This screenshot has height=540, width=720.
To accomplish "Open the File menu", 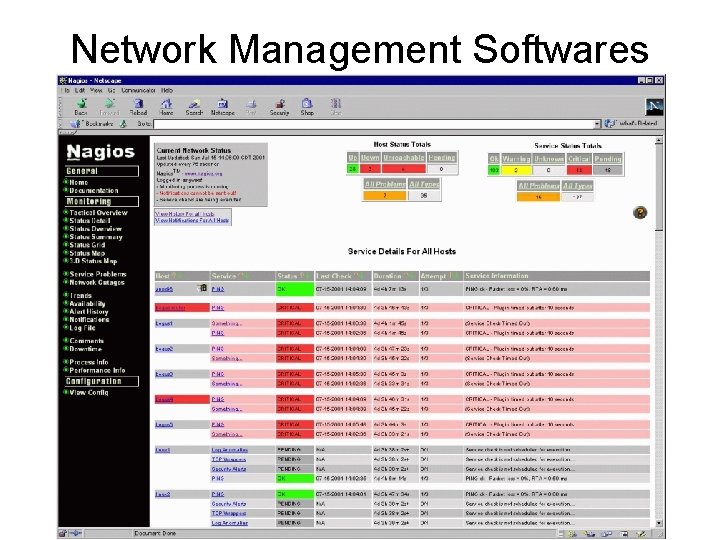I will (66, 90).
